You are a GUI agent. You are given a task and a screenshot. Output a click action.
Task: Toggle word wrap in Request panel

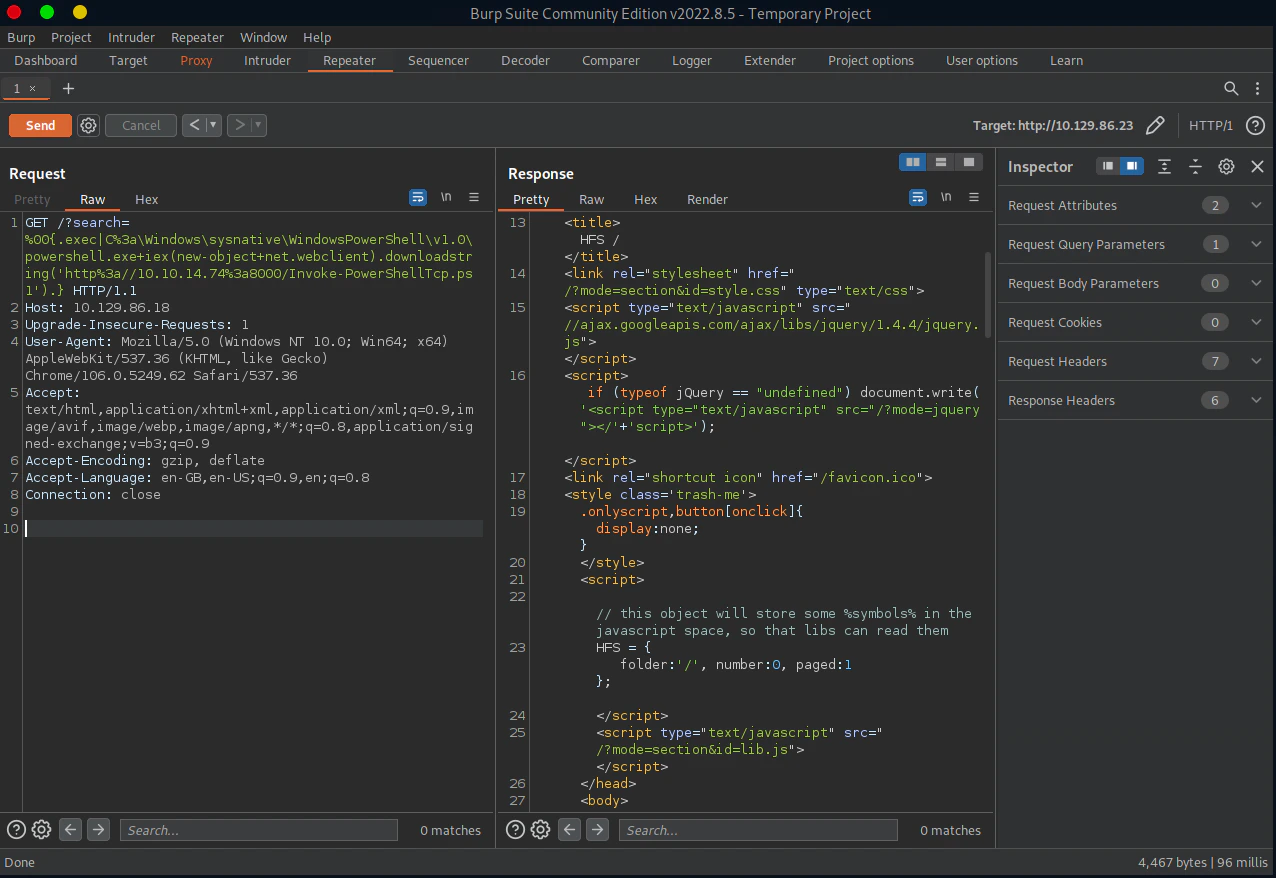[x=418, y=197]
